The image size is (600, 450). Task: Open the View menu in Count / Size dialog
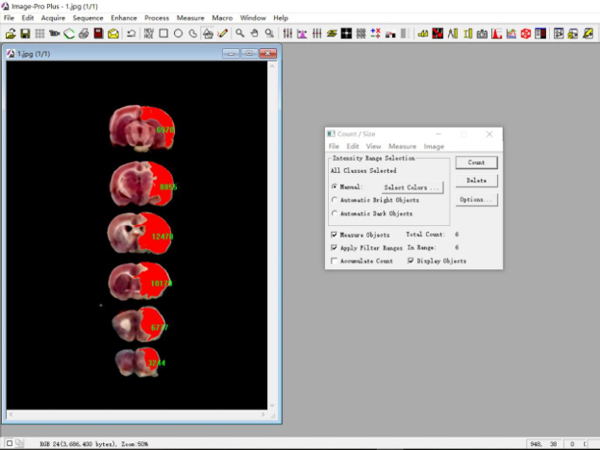point(373,146)
